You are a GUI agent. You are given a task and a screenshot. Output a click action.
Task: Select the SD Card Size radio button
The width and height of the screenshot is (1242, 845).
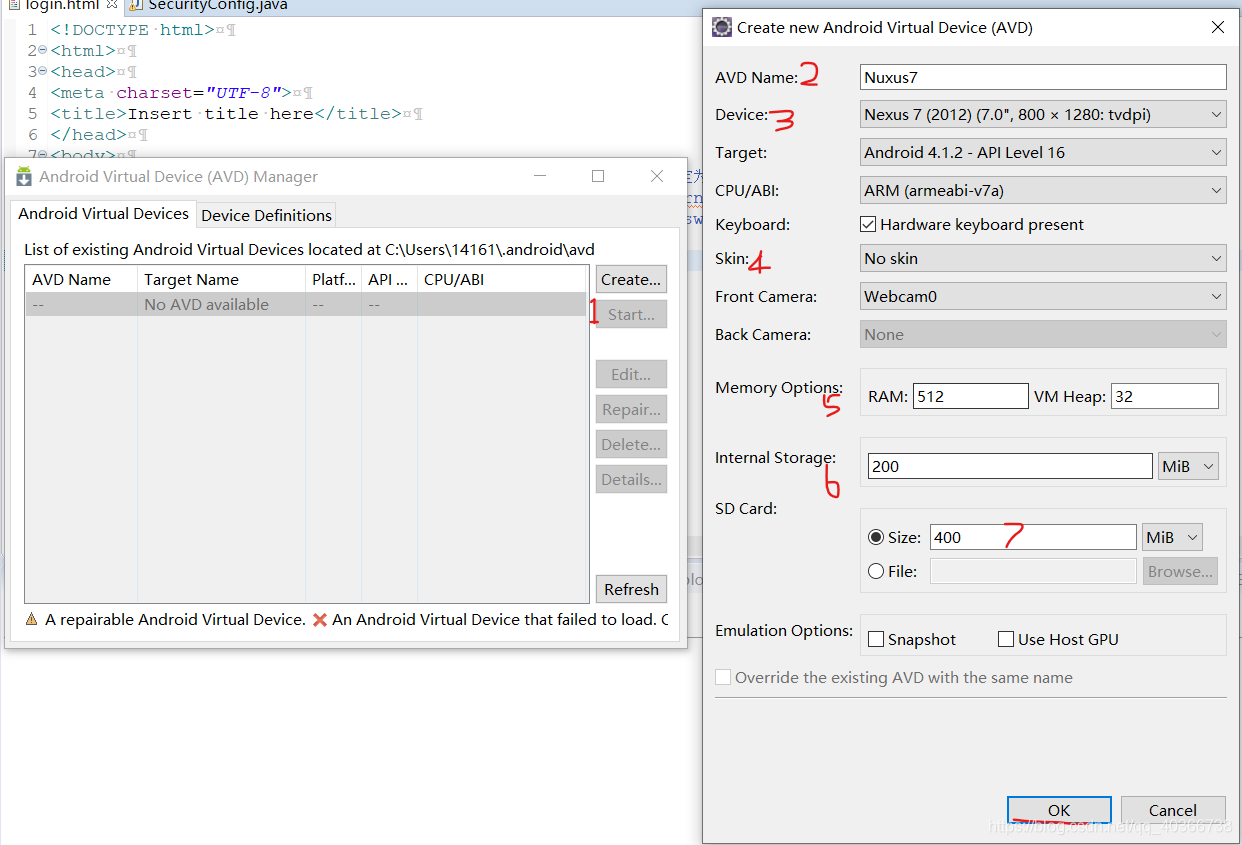(x=876, y=537)
